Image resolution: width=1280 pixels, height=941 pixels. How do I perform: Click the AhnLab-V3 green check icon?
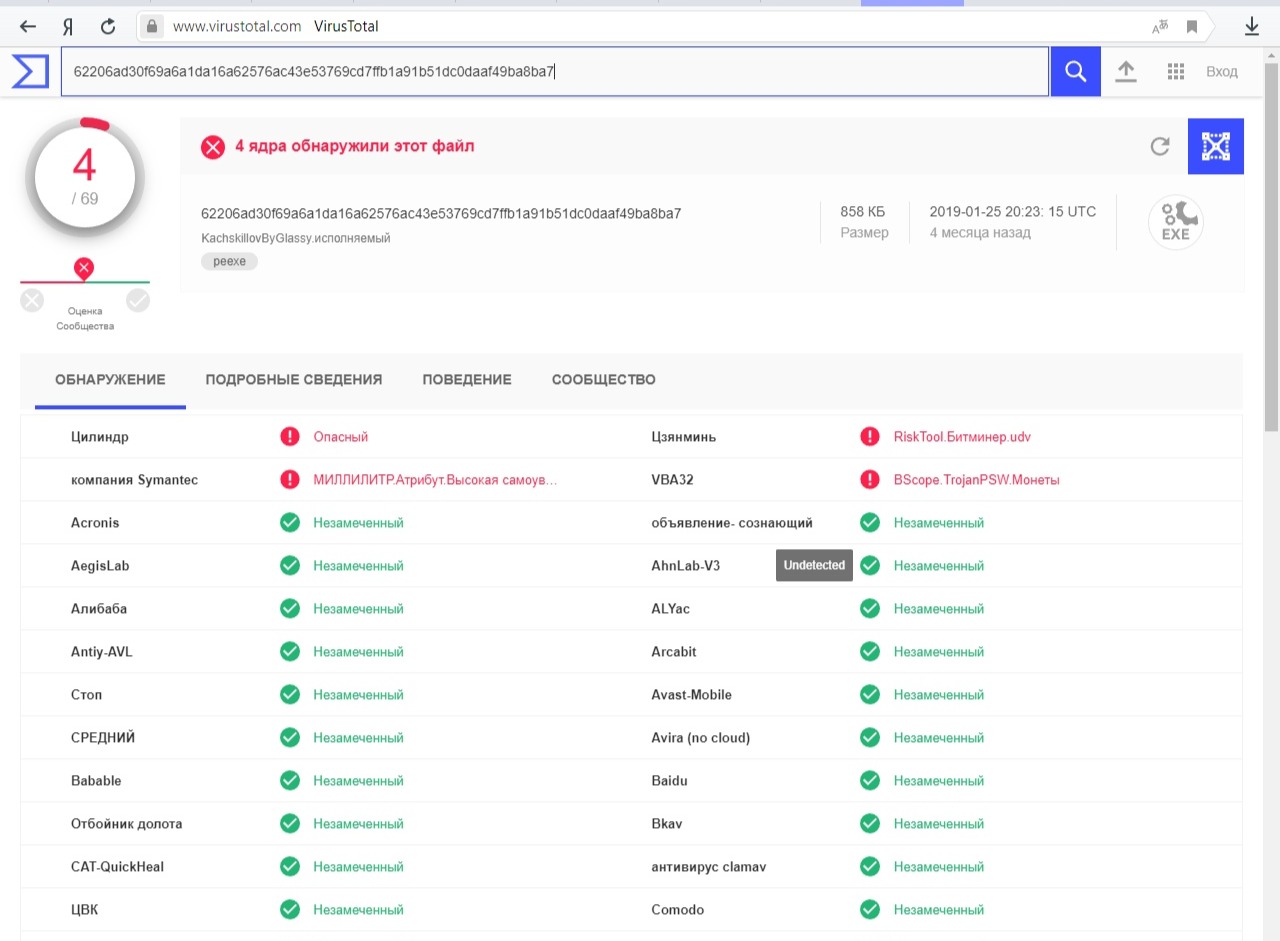870,566
